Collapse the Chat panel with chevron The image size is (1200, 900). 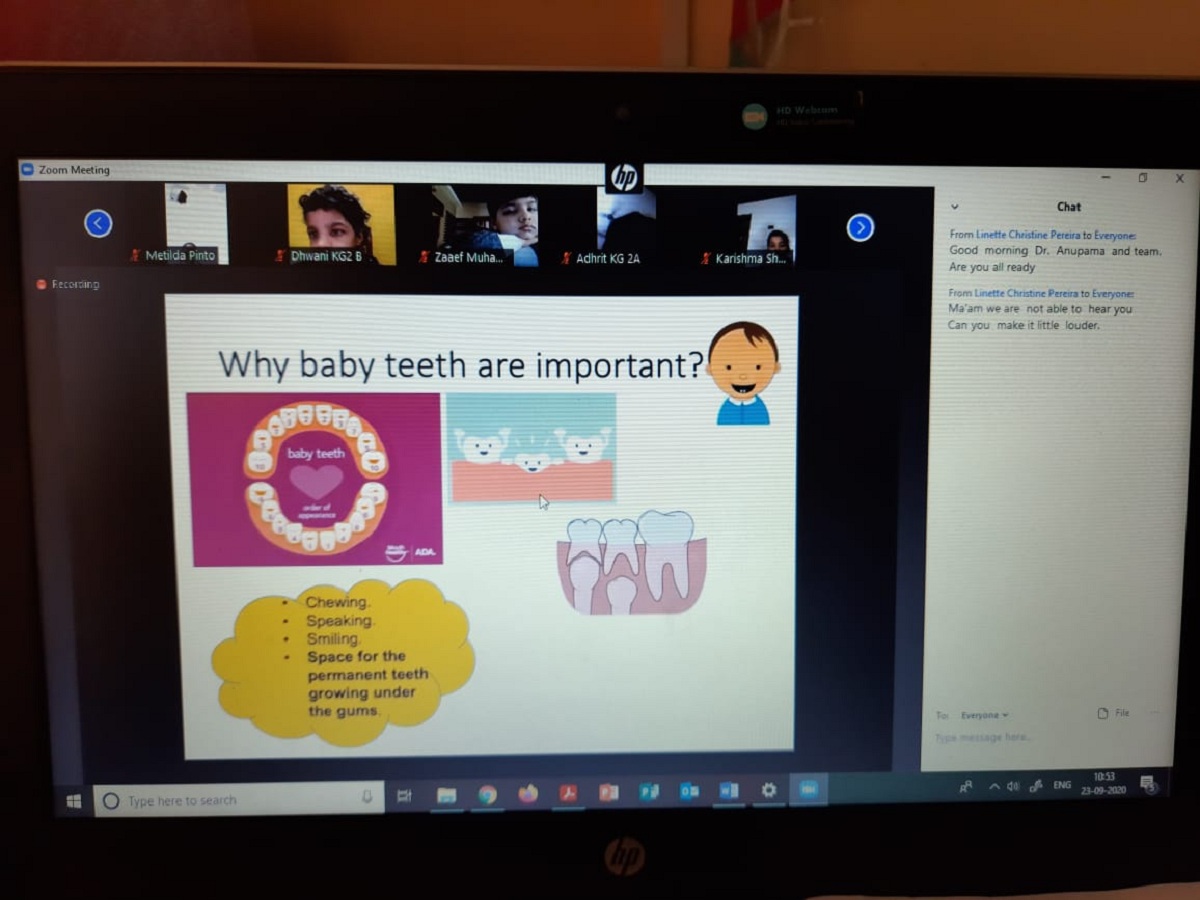coord(954,207)
